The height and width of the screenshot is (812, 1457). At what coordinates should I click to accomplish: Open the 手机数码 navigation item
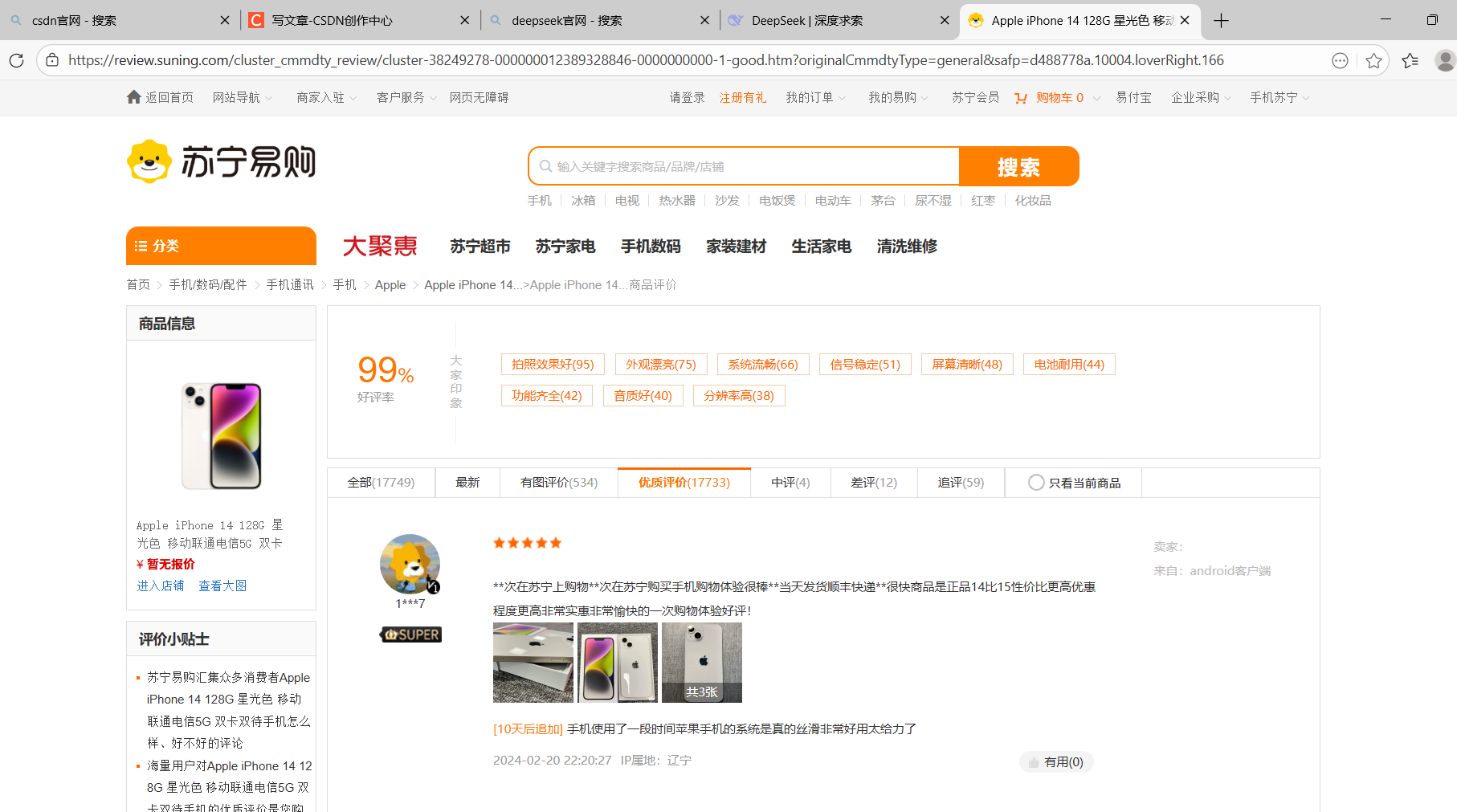(x=651, y=247)
